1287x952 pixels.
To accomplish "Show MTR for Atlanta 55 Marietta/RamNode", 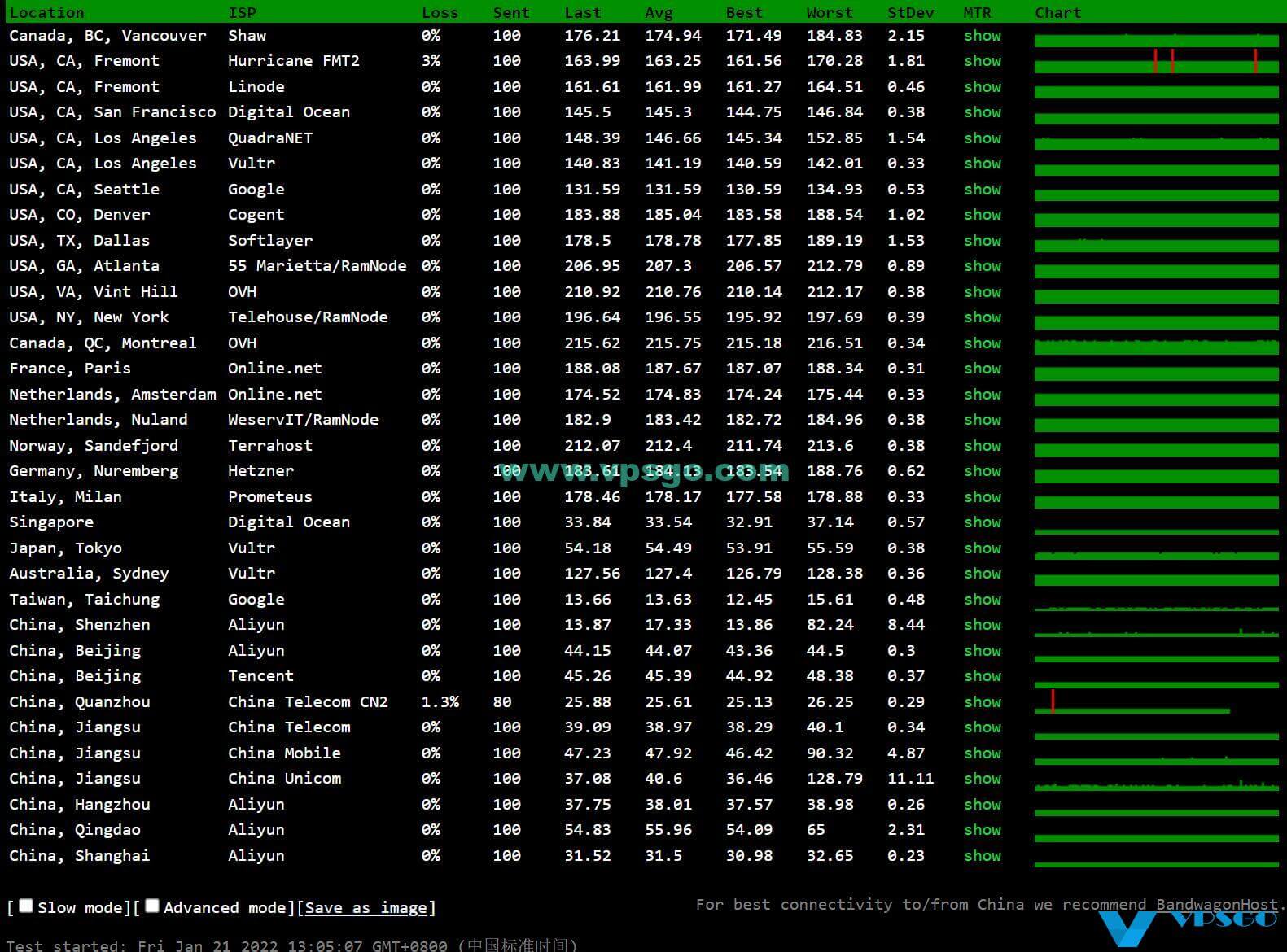I will [x=983, y=266].
